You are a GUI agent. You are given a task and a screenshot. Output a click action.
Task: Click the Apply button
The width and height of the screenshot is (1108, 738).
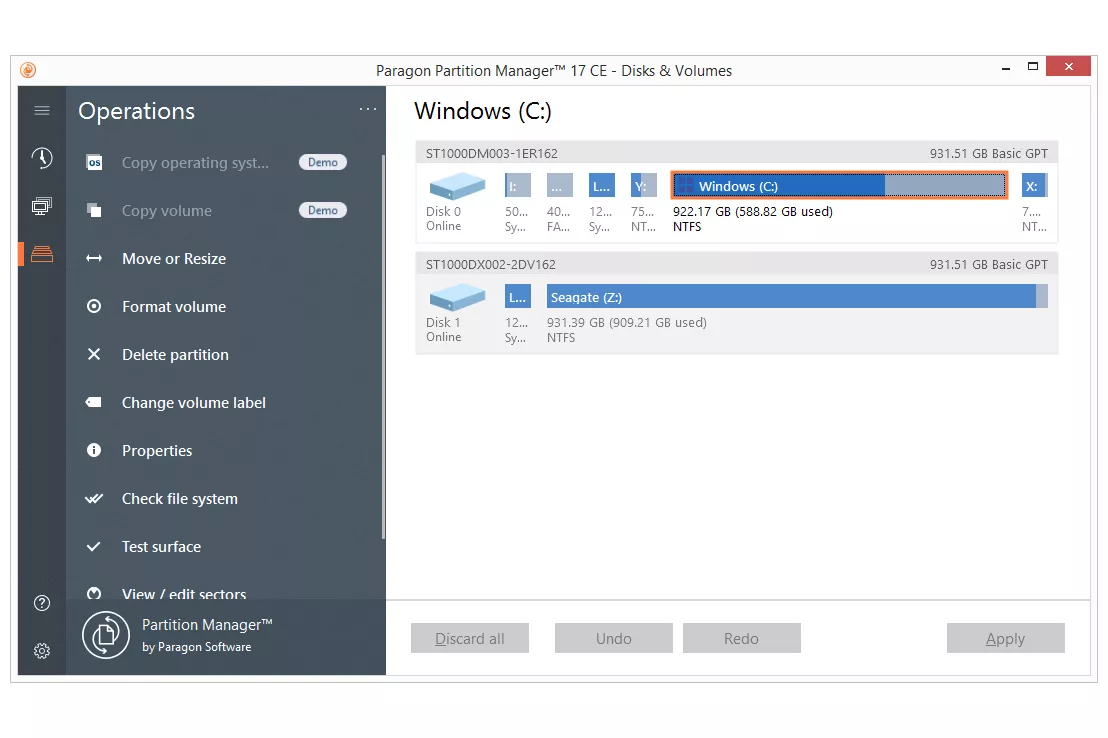point(1006,638)
